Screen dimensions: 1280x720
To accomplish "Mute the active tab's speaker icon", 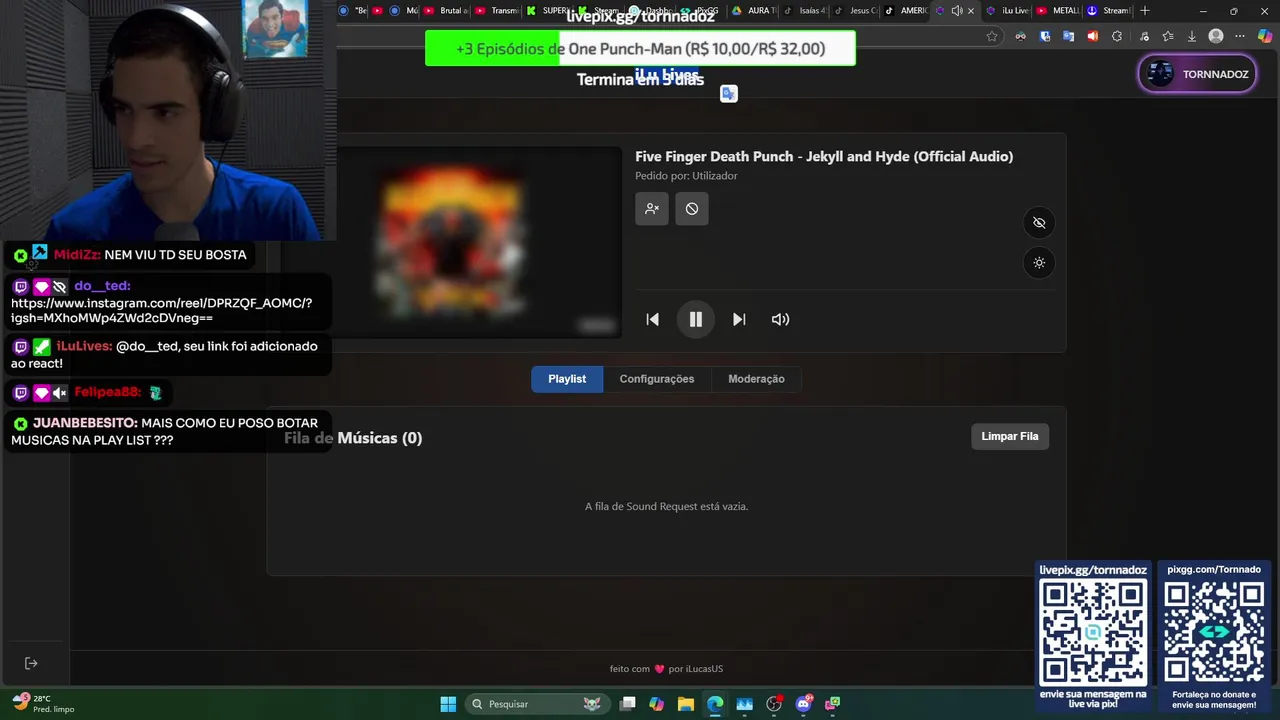I will point(956,11).
